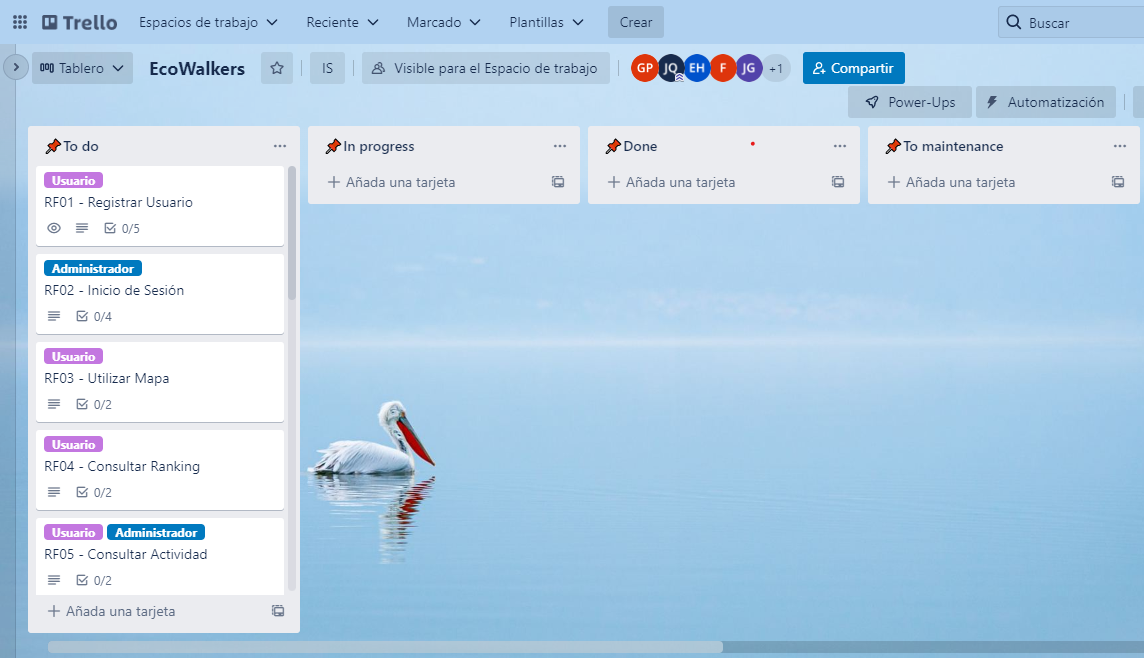Show the +1 additional board members
Image resolution: width=1144 pixels, height=658 pixels.
click(x=776, y=68)
